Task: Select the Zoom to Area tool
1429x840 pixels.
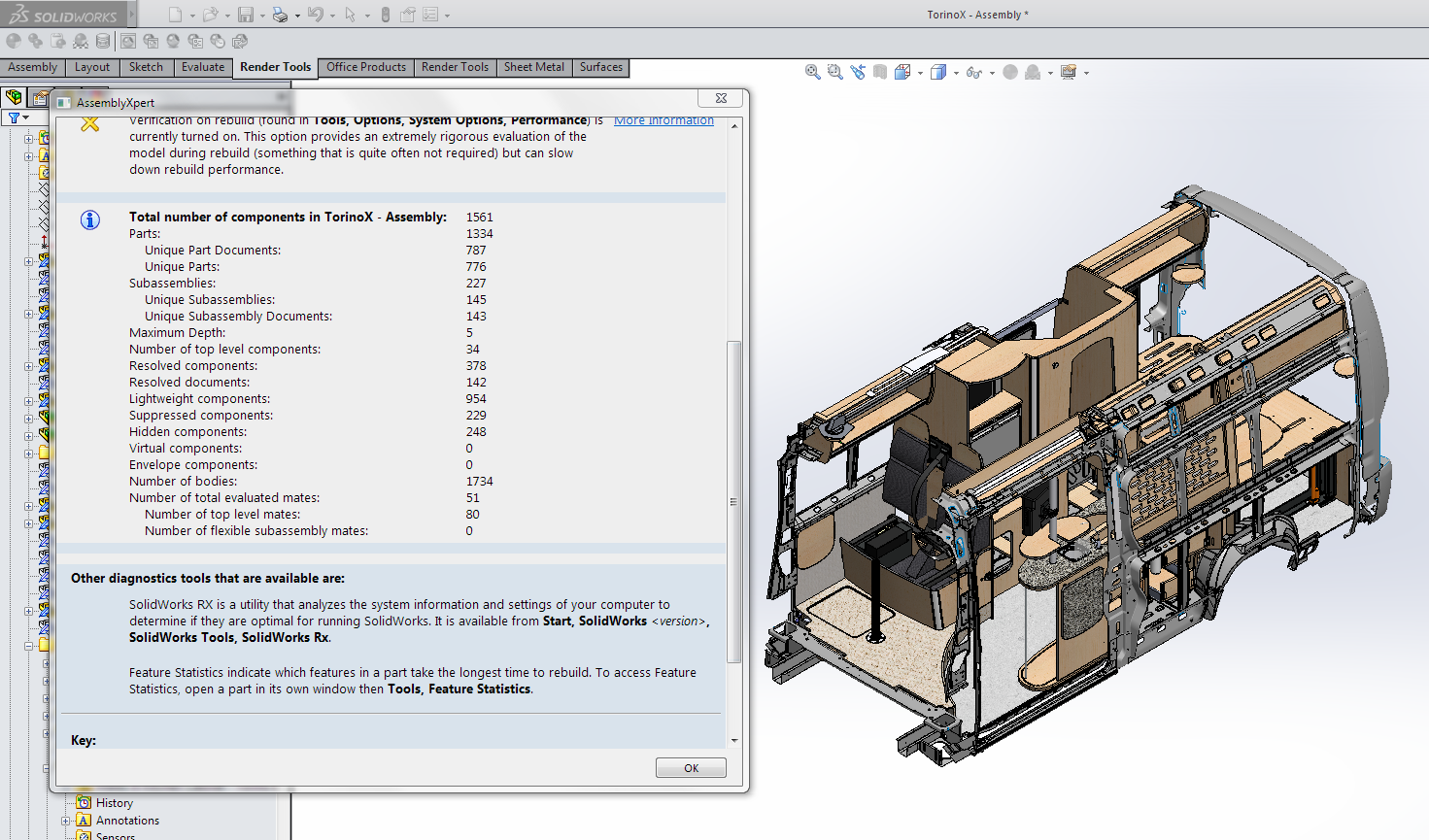Action: click(834, 72)
